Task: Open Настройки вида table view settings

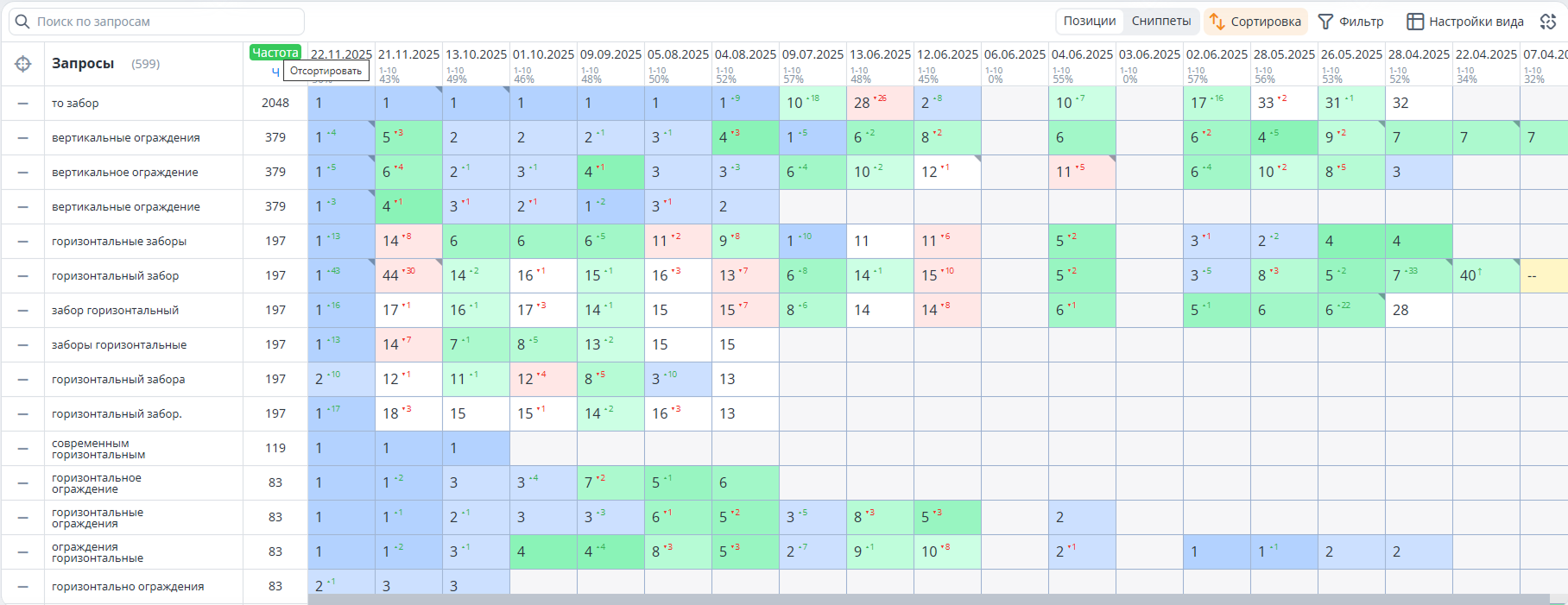Action: tap(1465, 22)
